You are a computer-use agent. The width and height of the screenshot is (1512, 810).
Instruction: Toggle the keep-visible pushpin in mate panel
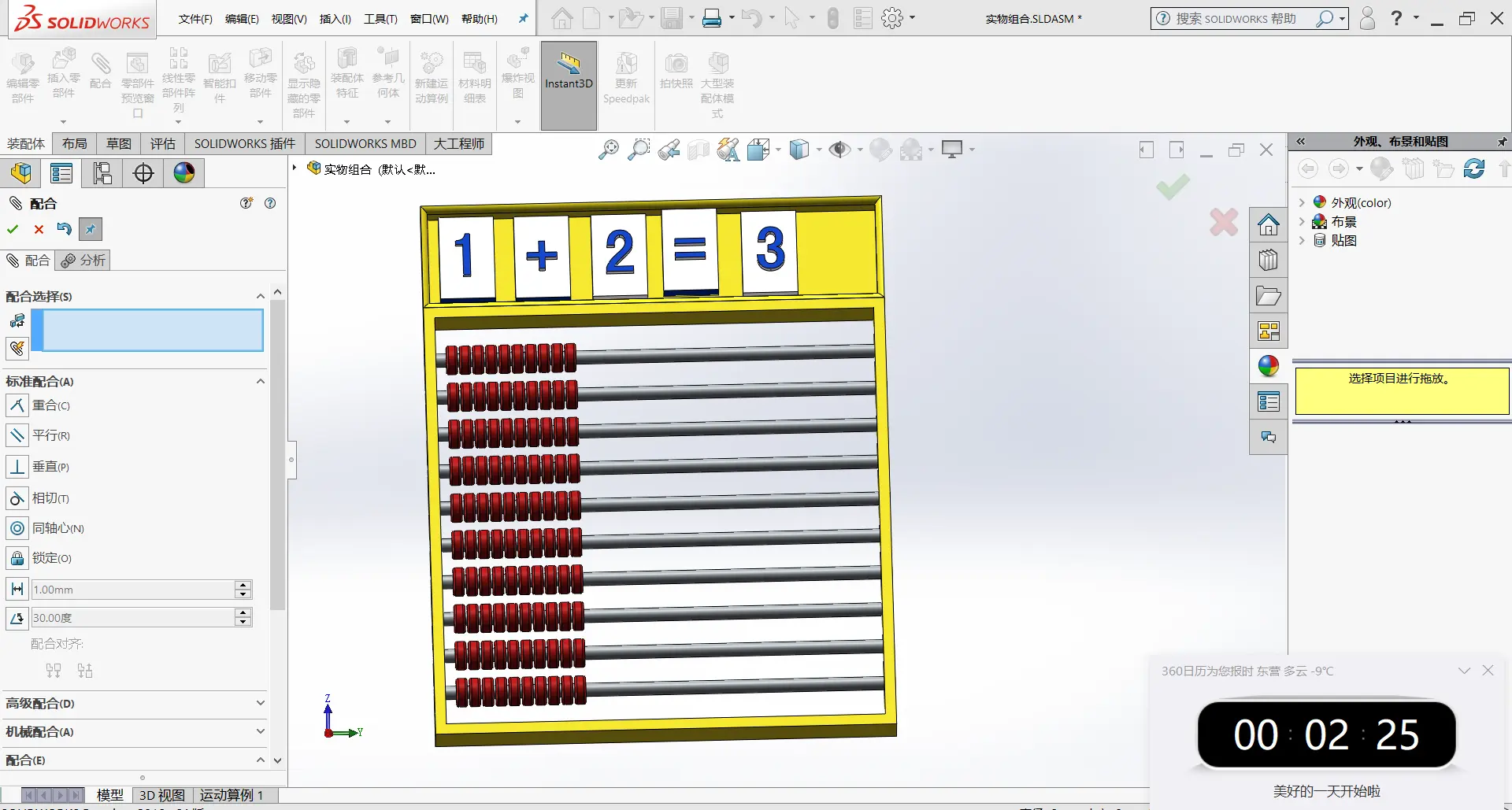[91, 229]
